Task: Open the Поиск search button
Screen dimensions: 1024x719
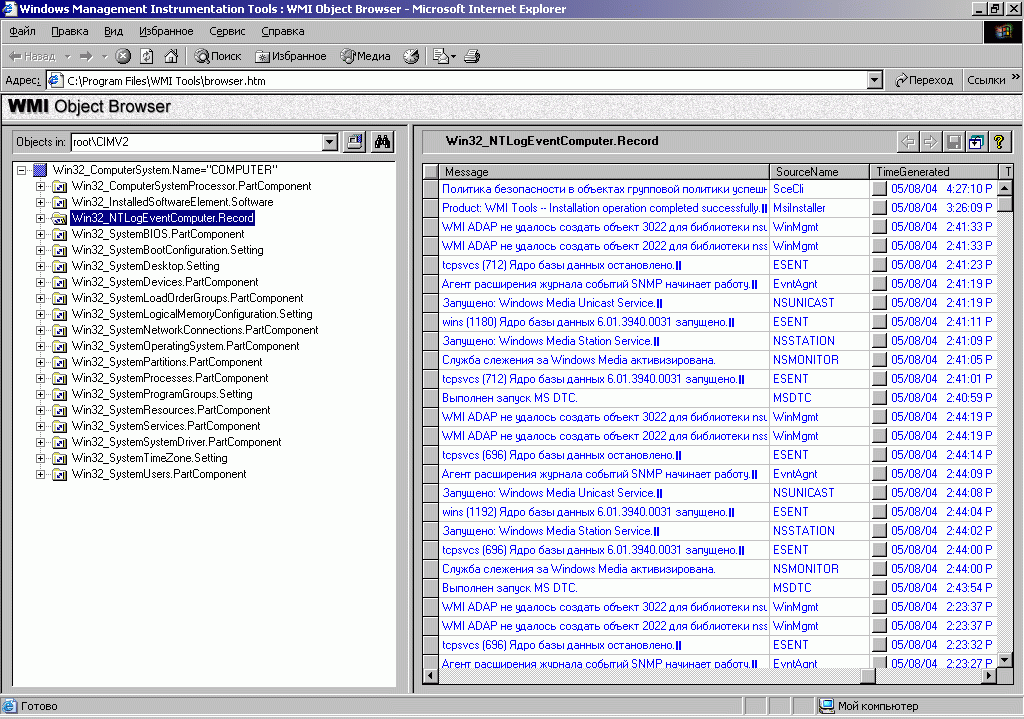Action: 218,56
